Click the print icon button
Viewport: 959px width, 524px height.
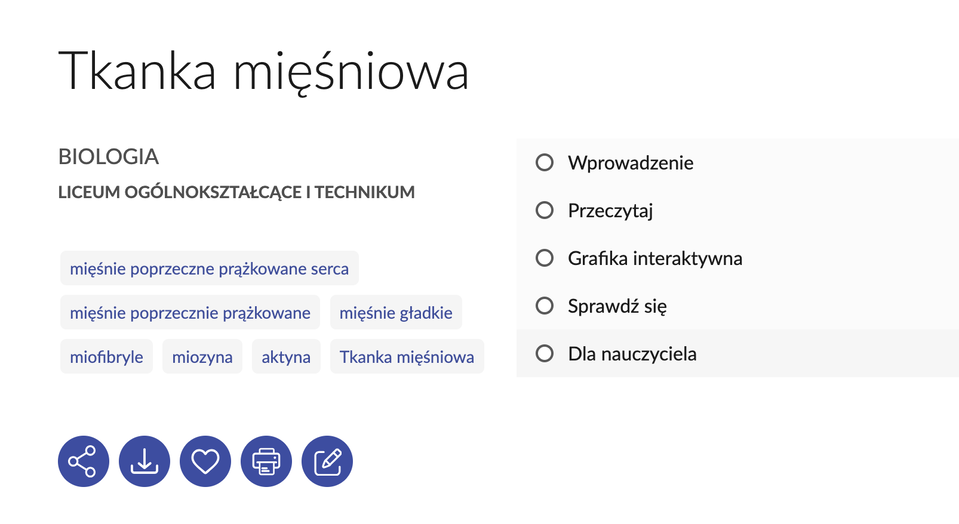tap(266, 461)
